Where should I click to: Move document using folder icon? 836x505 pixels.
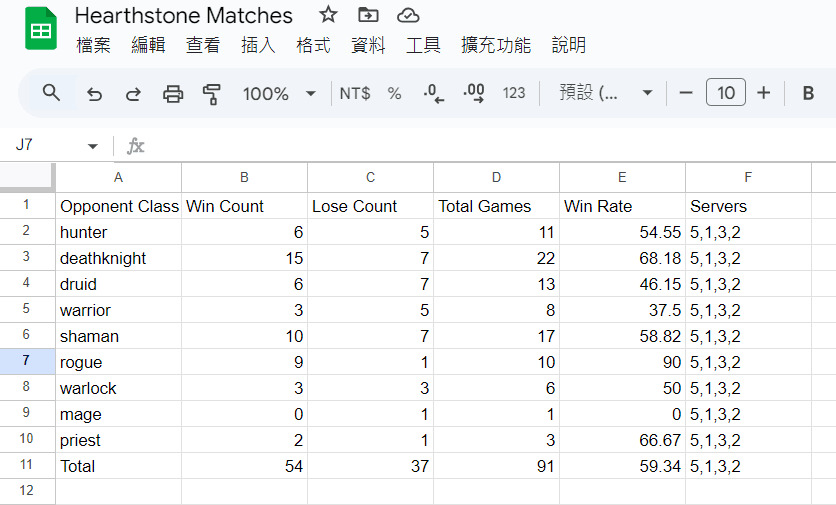(x=368, y=15)
